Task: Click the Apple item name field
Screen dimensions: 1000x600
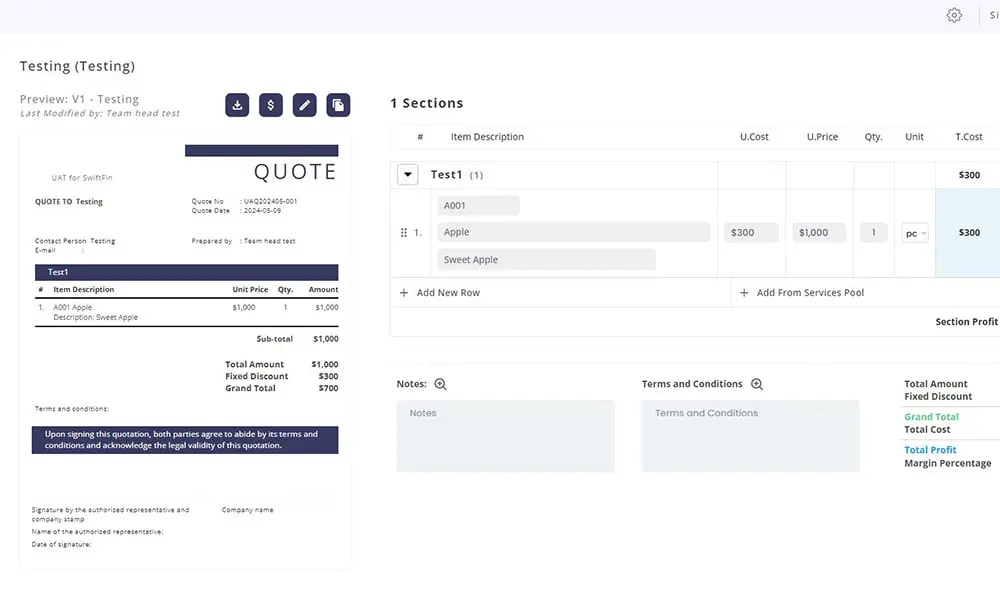Action: pyautogui.click(x=573, y=232)
